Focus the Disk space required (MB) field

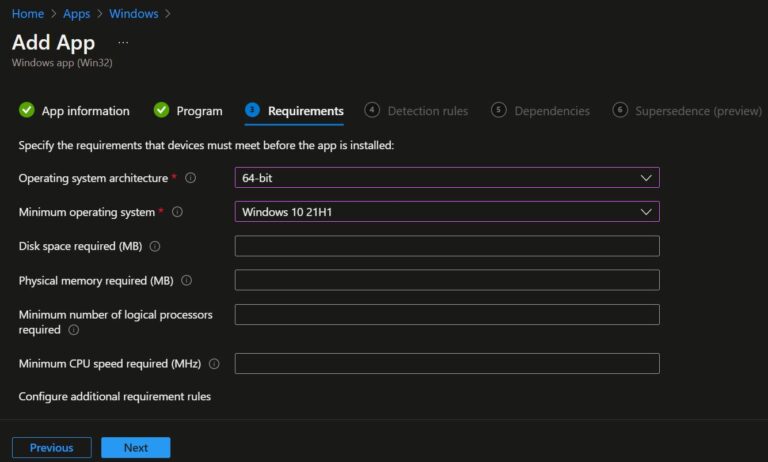(x=447, y=246)
